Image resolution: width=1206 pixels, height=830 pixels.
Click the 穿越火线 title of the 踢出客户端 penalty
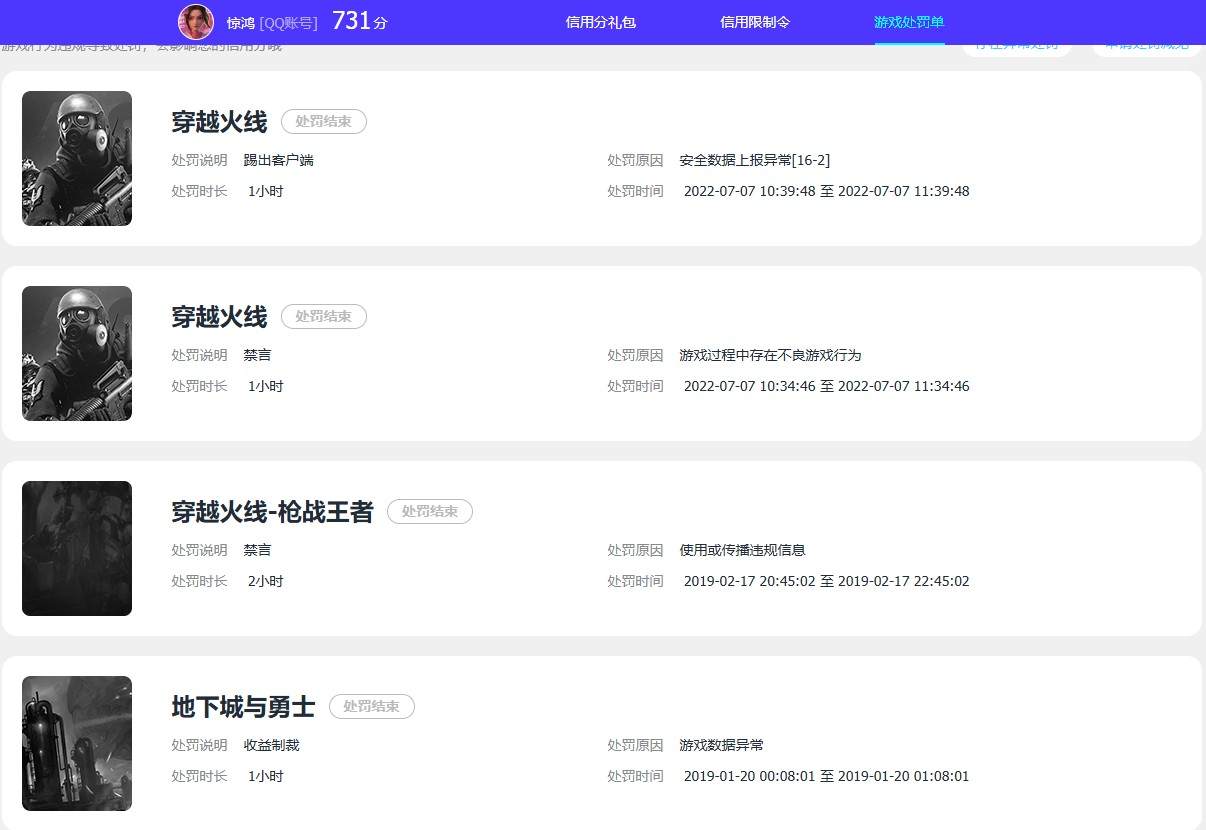coord(219,122)
